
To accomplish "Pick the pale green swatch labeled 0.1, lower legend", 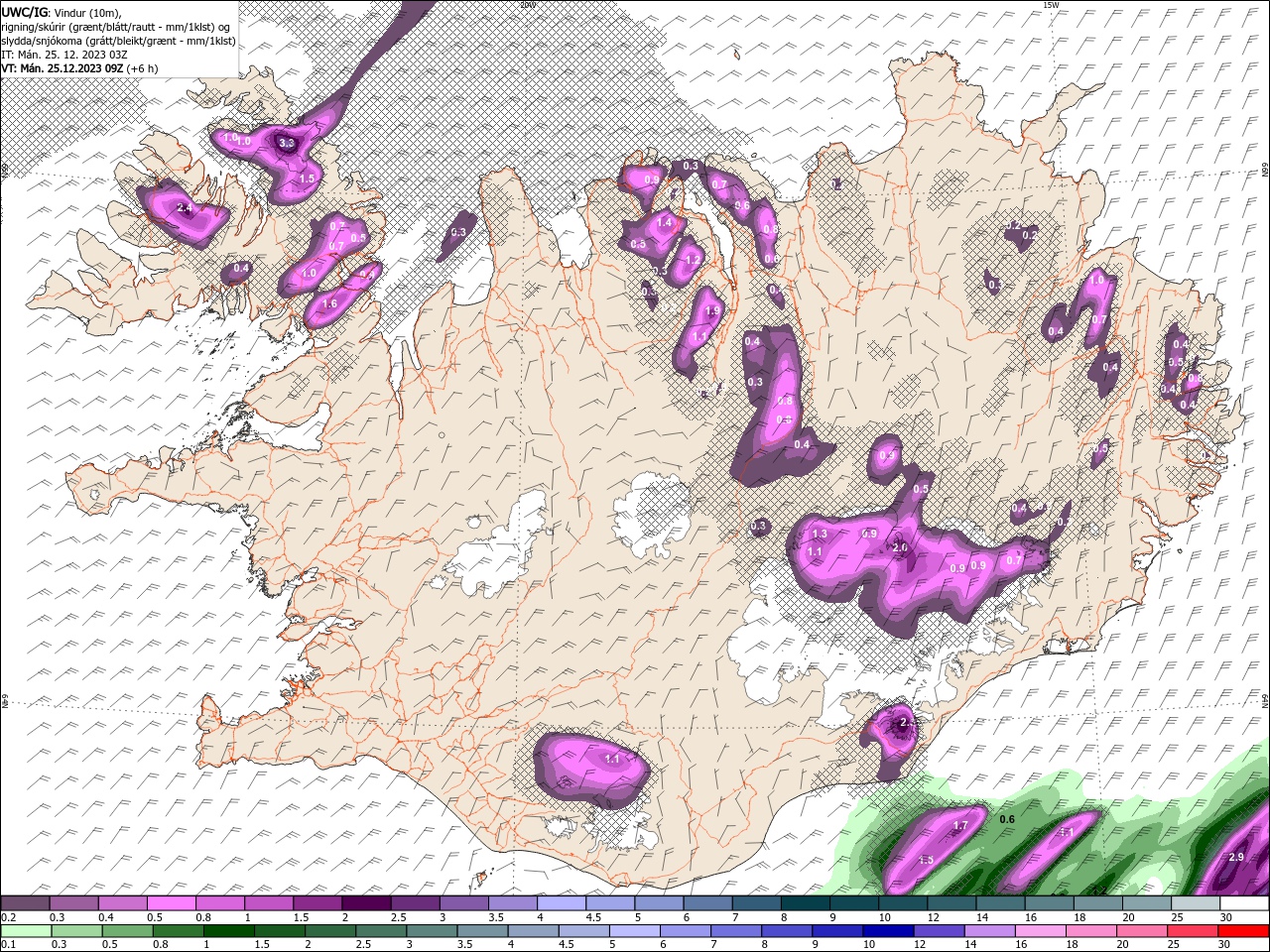I will coord(25,931).
